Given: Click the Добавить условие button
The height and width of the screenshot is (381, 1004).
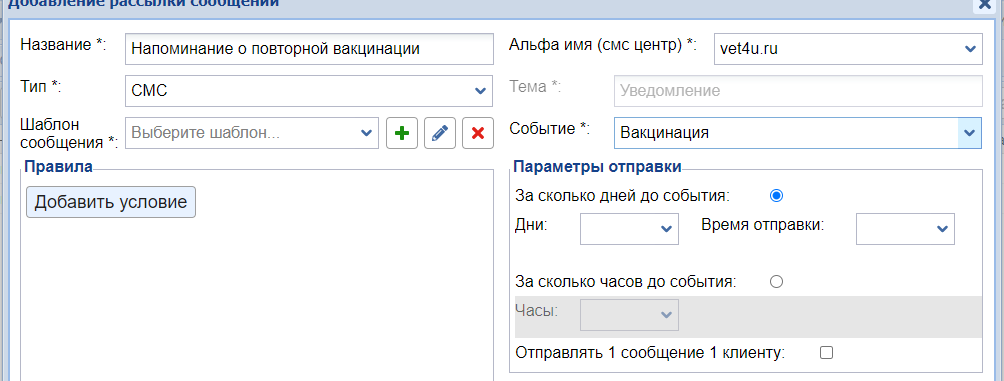Looking at the screenshot, I should click(111, 202).
